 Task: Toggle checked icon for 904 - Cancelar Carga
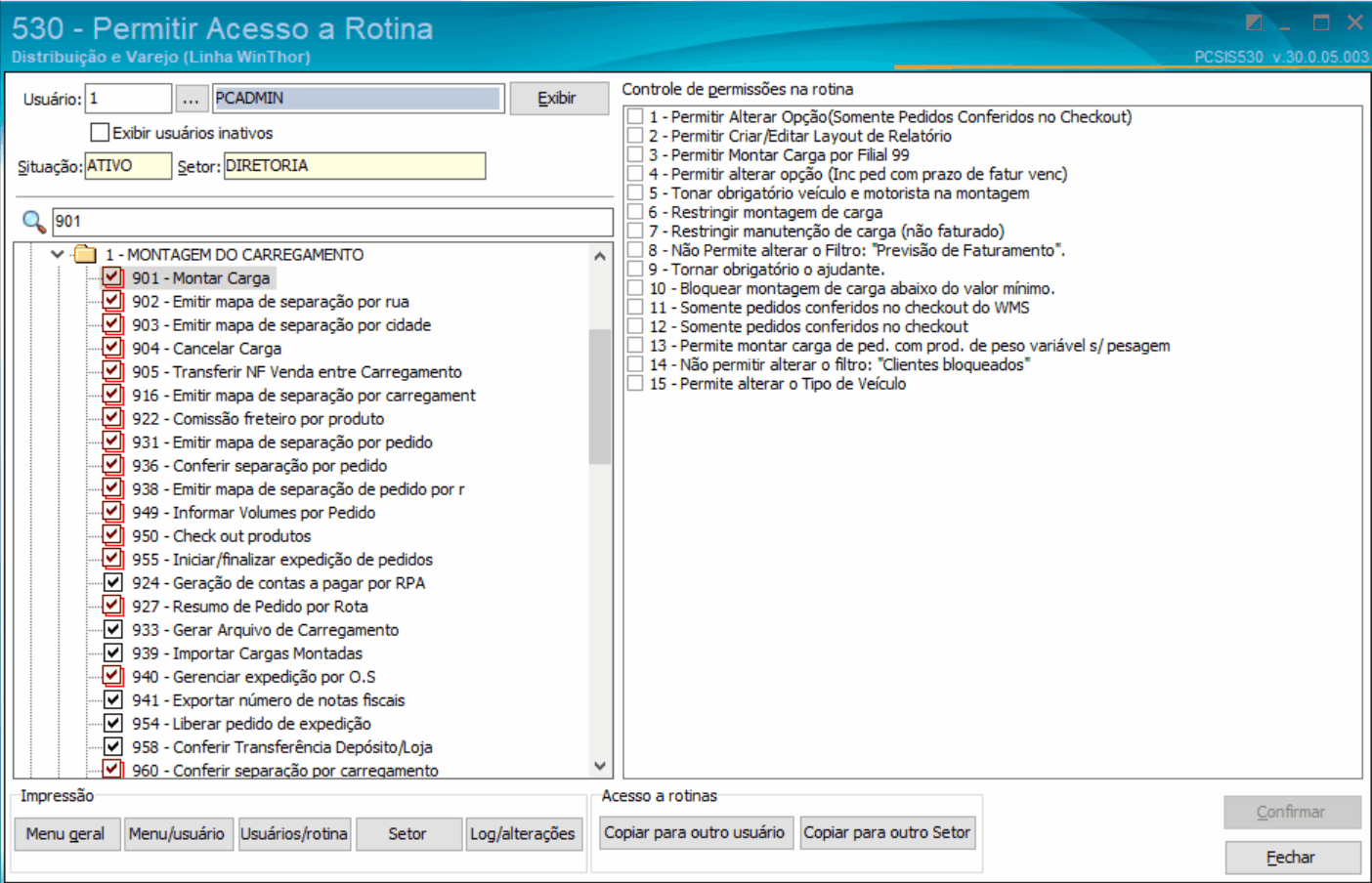coord(113,348)
